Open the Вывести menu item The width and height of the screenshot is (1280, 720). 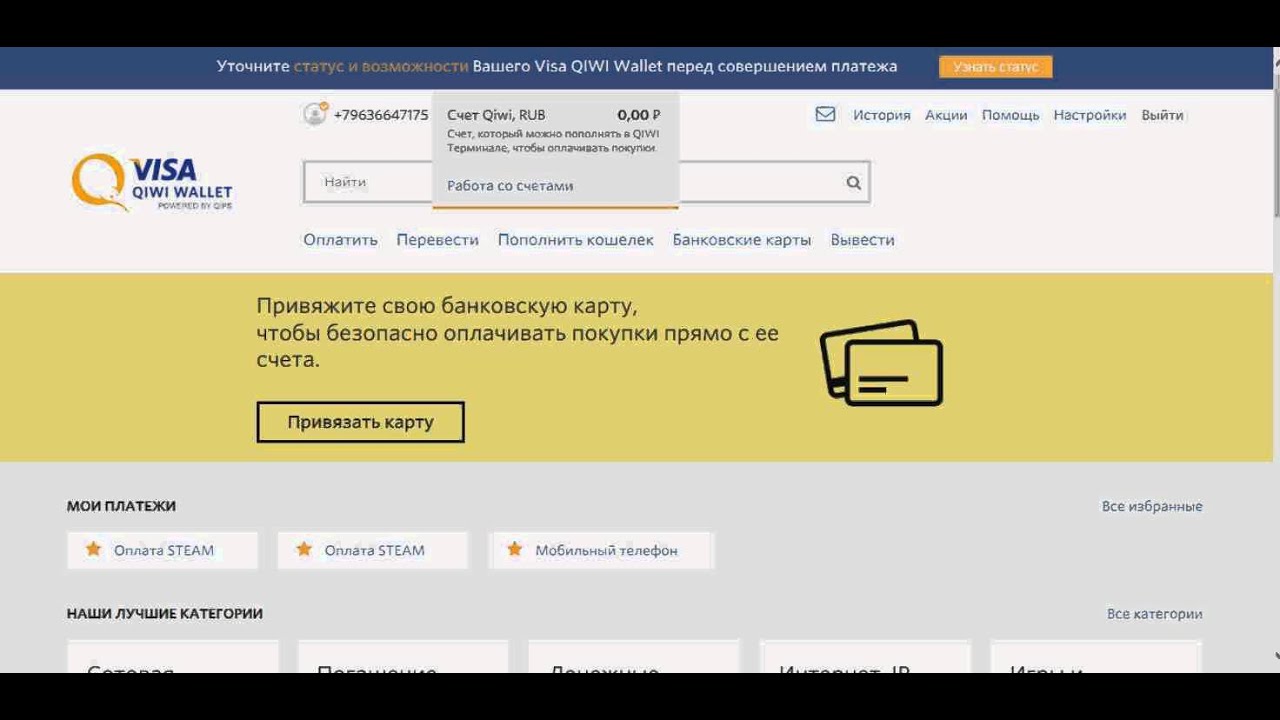(862, 240)
